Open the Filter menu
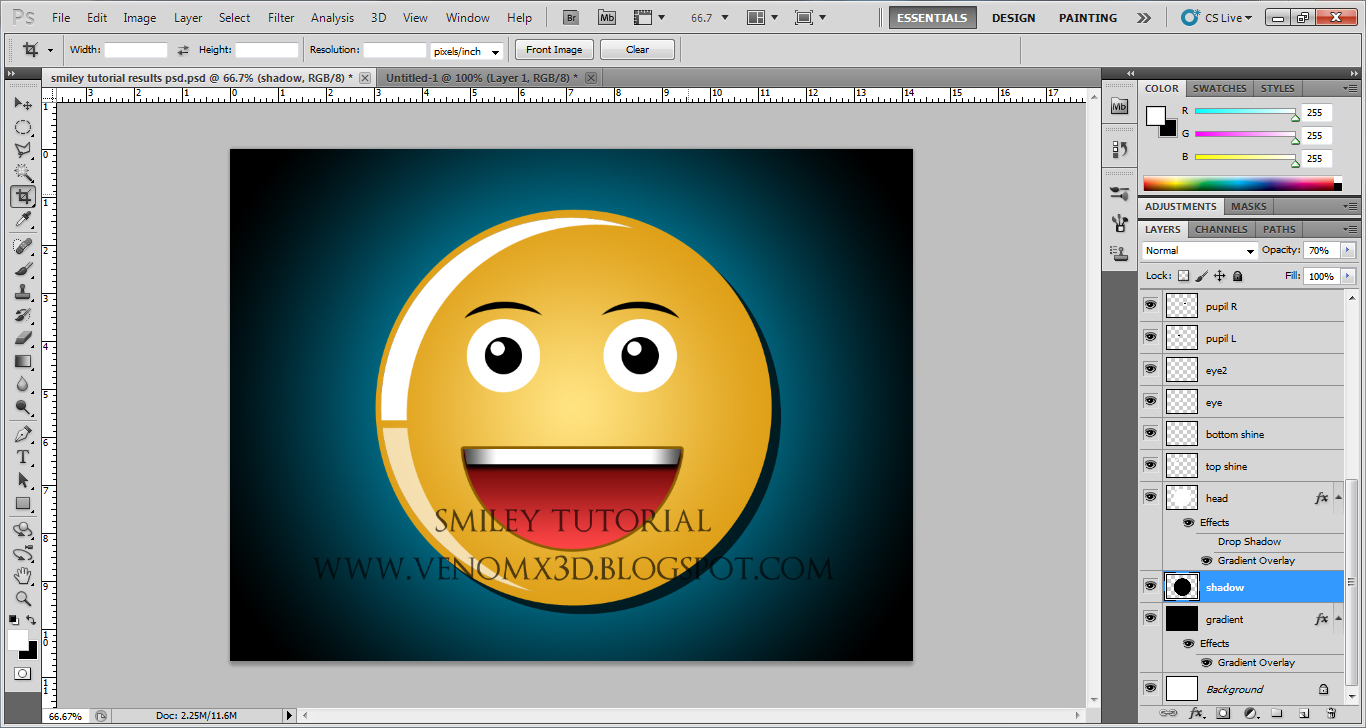 click(280, 17)
